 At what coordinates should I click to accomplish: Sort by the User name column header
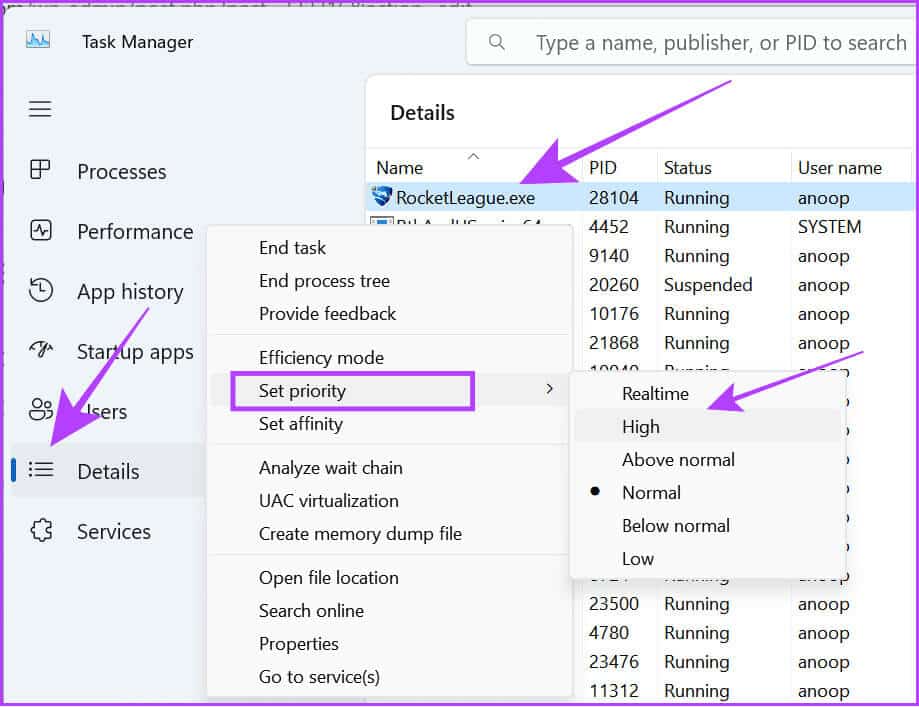coord(839,168)
